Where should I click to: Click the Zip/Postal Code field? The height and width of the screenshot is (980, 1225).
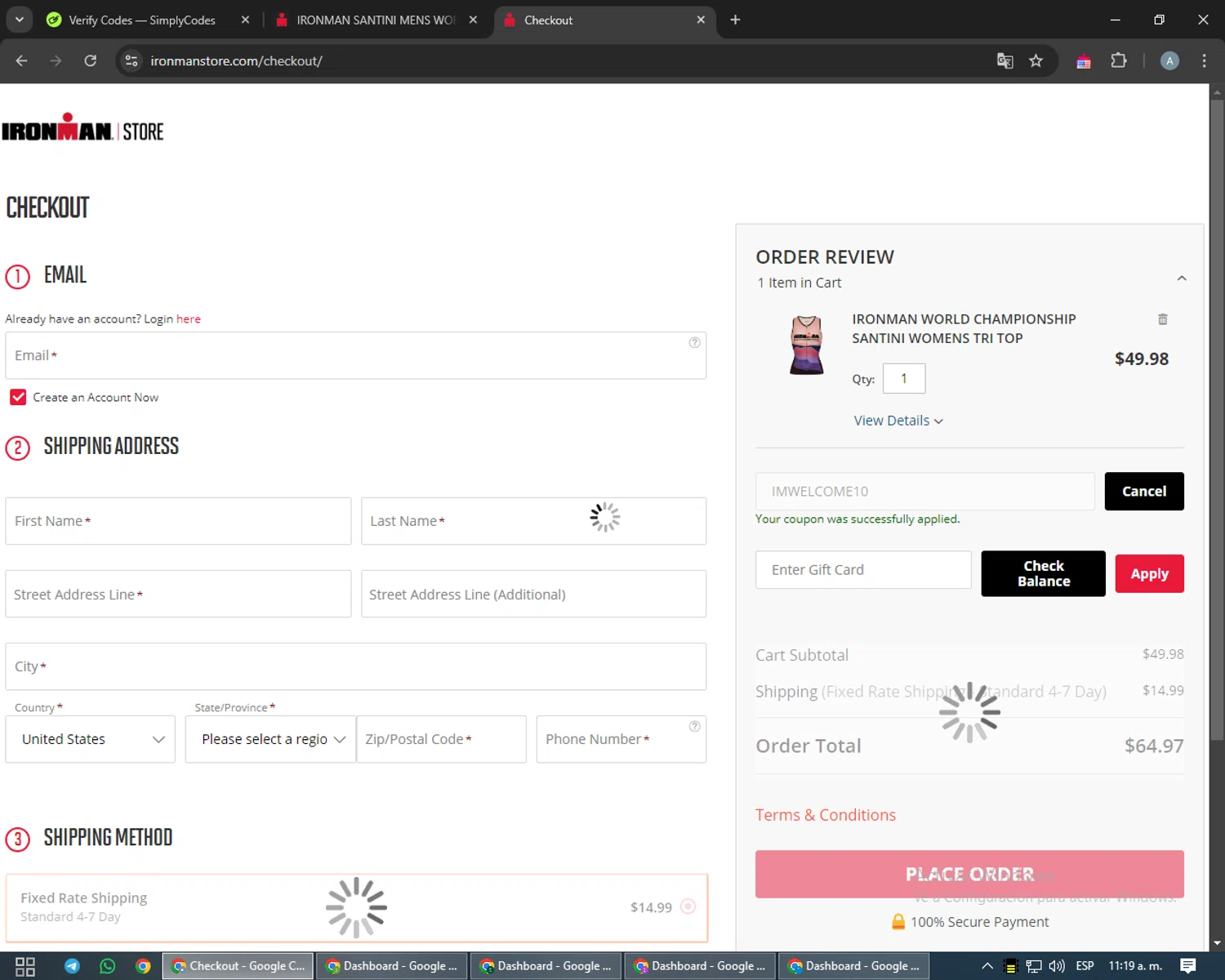click(x=441, y=739)
